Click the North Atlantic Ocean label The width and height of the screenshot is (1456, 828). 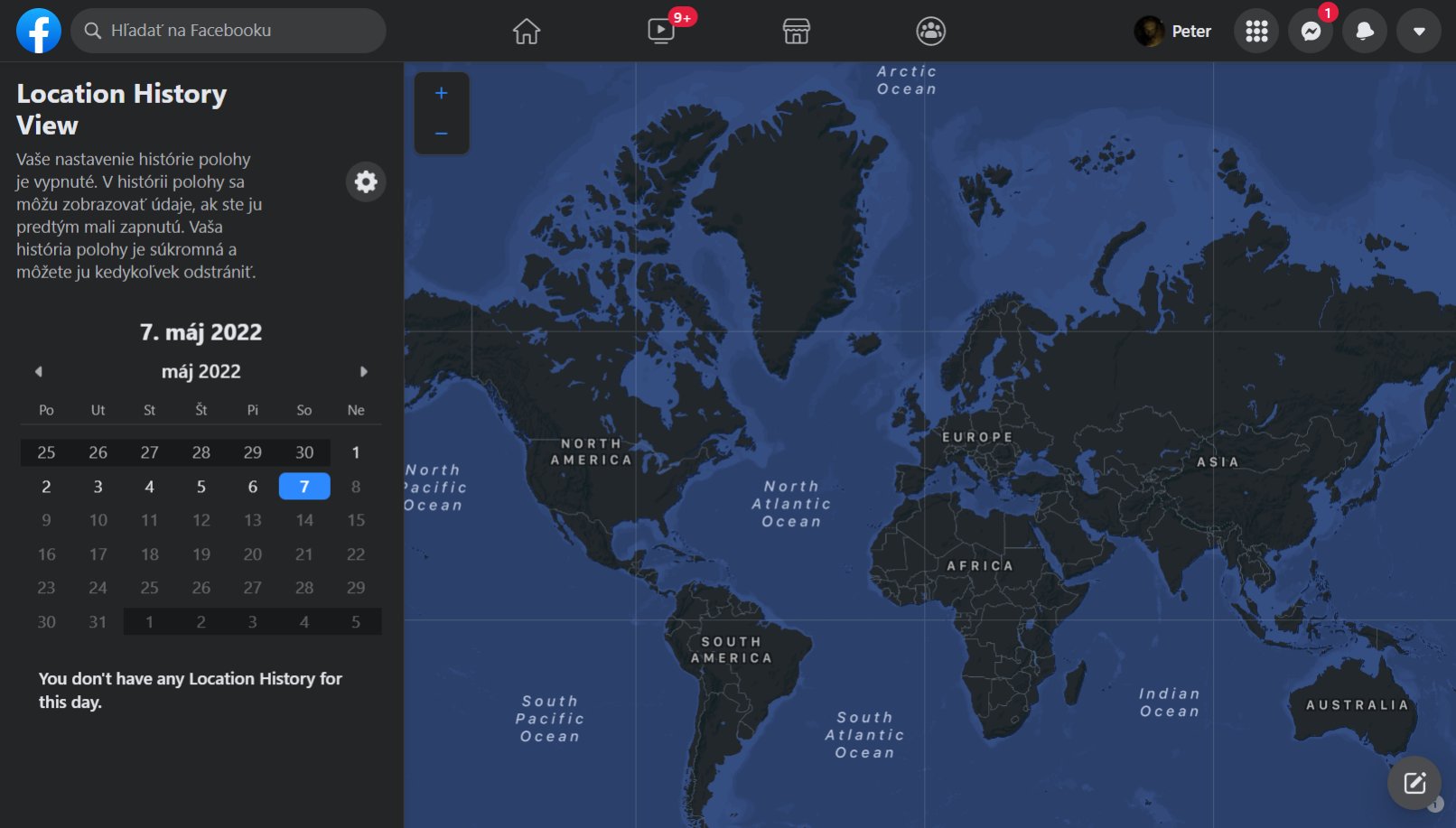[791, 504]
